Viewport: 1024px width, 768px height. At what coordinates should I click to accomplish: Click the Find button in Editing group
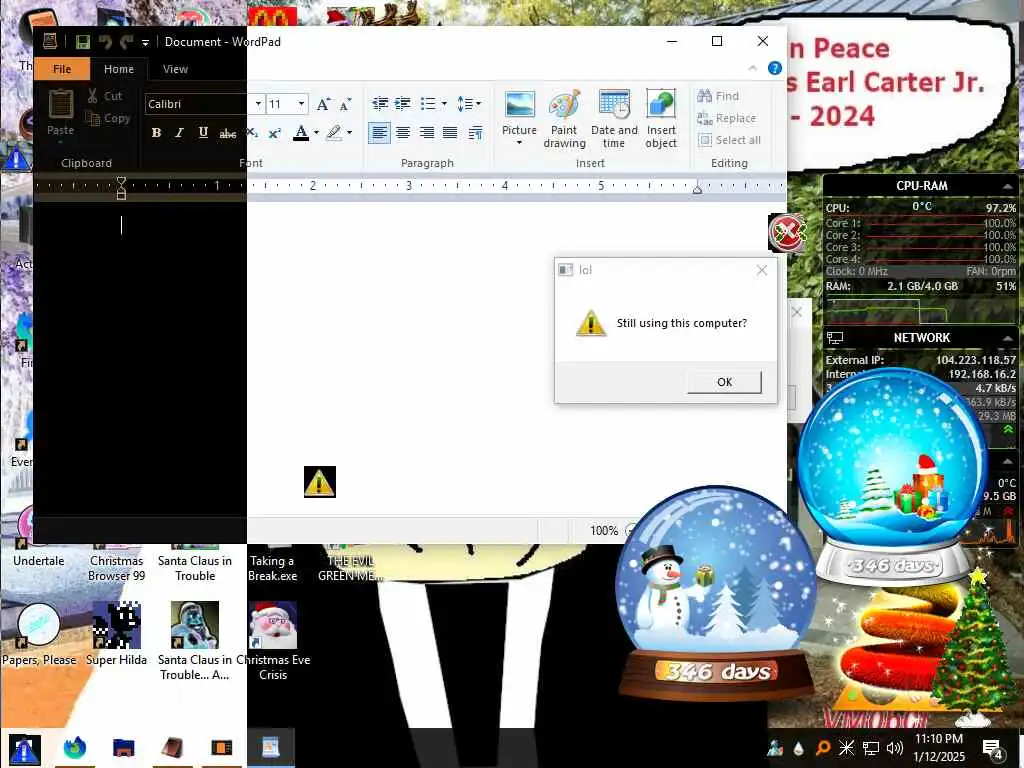[x=718, y=96]
